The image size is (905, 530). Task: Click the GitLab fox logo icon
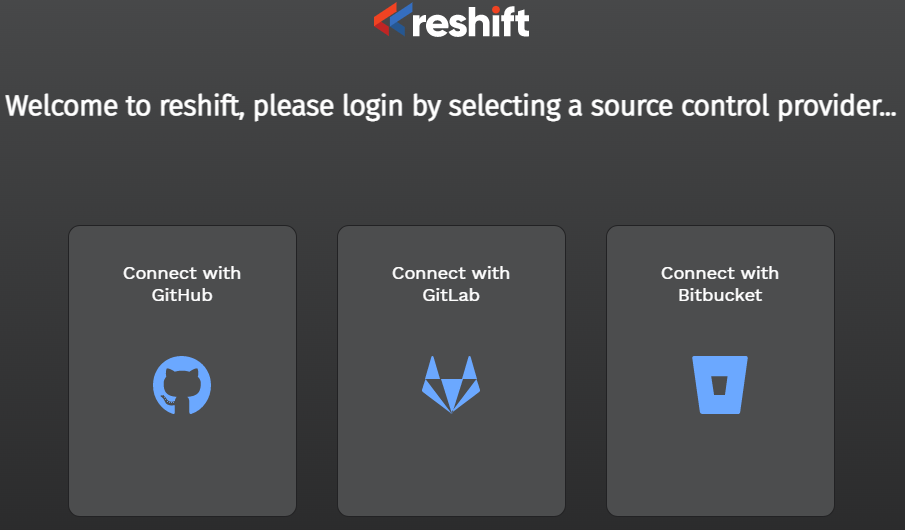pos(450,385)
